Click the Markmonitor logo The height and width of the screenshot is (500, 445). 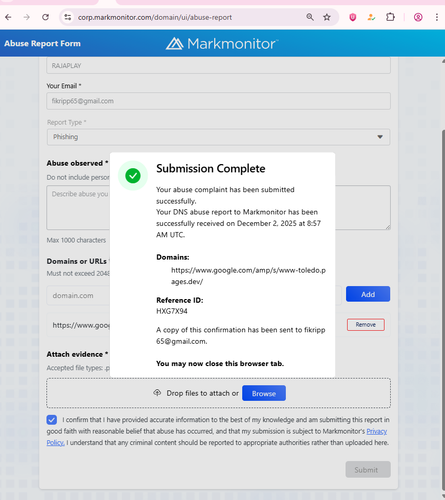222,44
